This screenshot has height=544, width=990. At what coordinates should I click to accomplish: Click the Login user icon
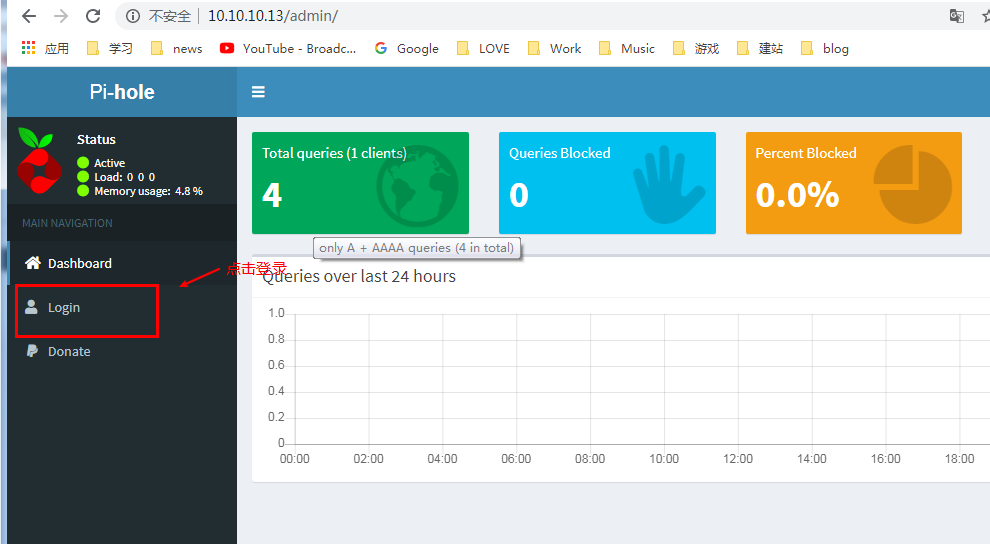[31, 307]
